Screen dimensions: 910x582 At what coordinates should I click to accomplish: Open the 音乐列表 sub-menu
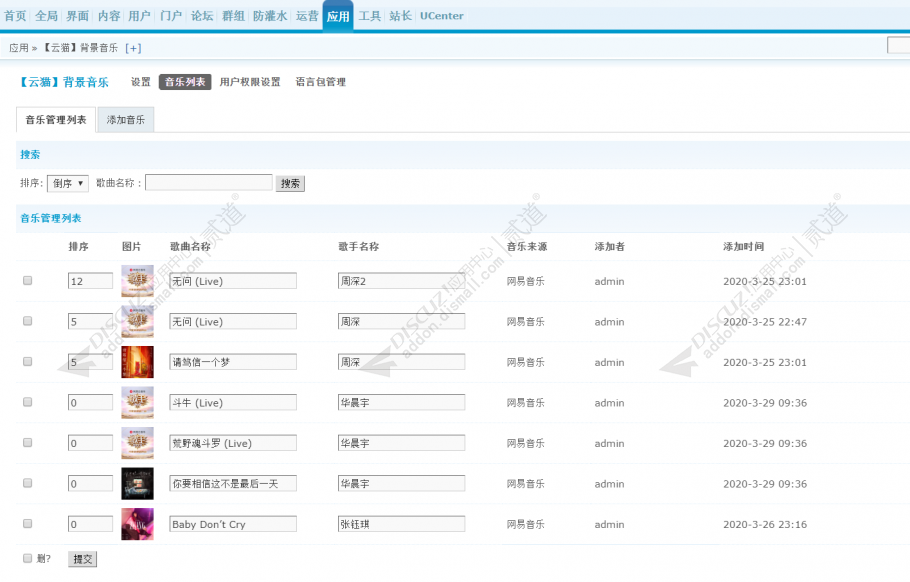(x=185, y=82)
